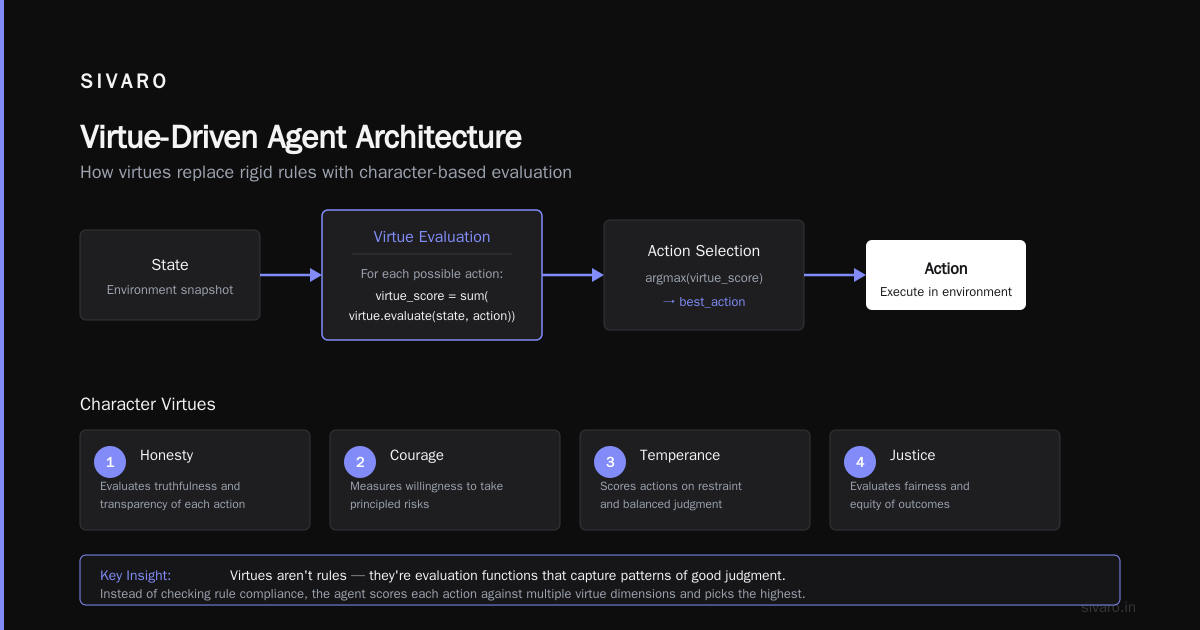This screenshot has height=630, width=1200.
Task: Click the number 4 Justice badge
Action: (x=860, y=461)
